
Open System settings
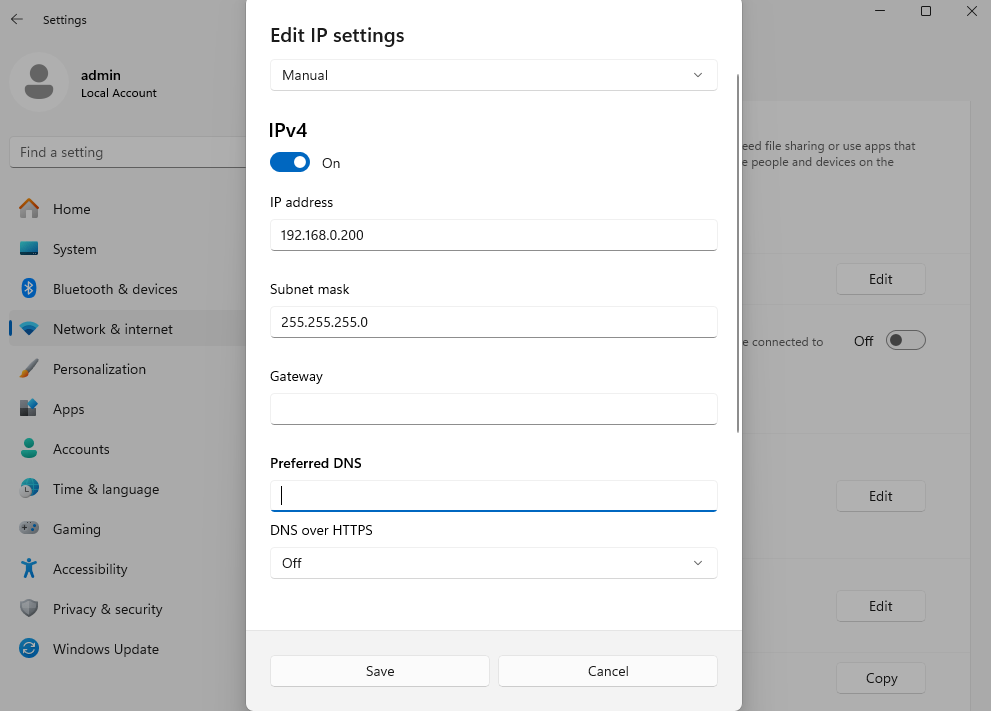128,249
